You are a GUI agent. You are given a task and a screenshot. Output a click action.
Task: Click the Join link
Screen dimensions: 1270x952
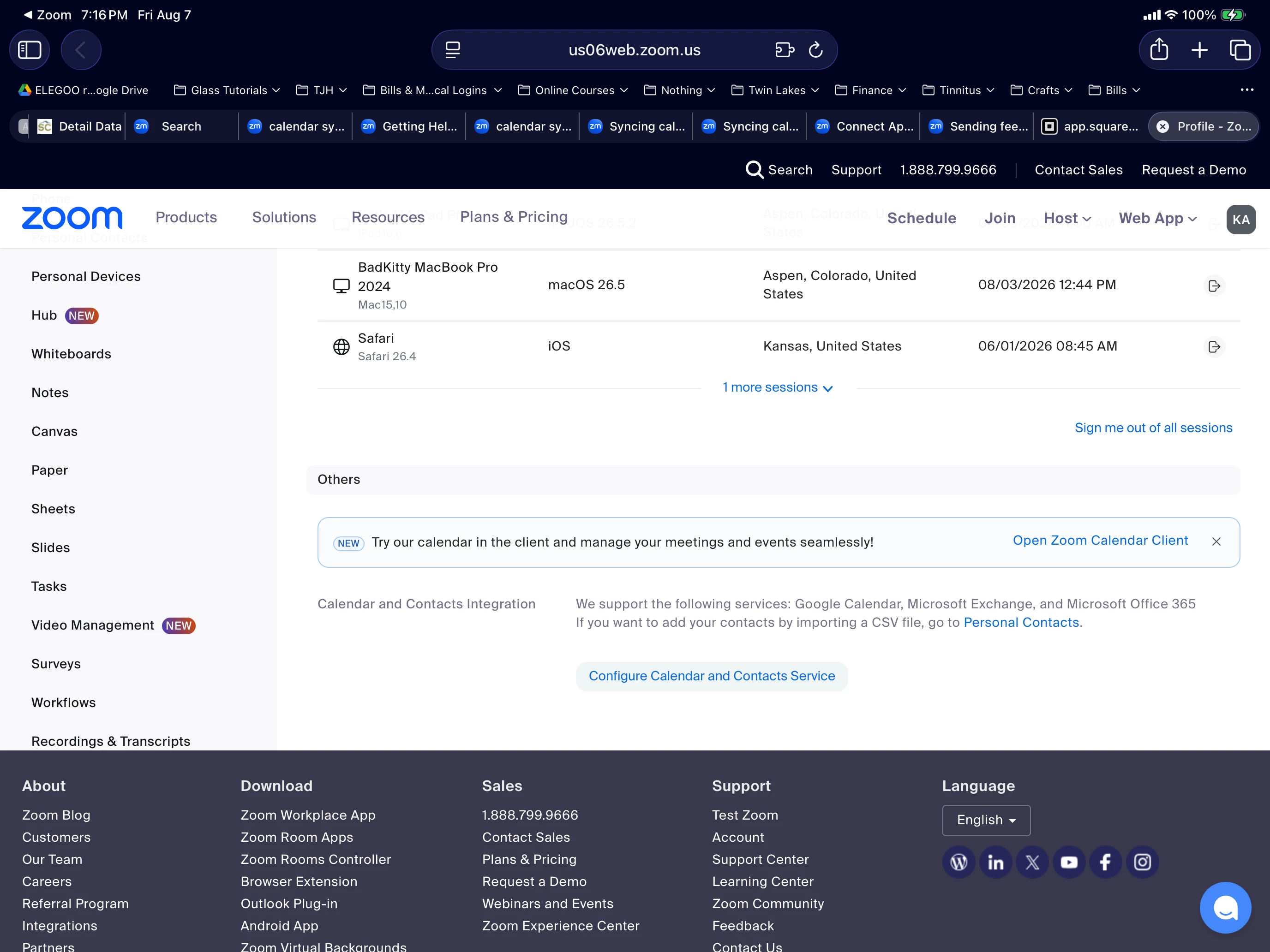(1000, 218)
